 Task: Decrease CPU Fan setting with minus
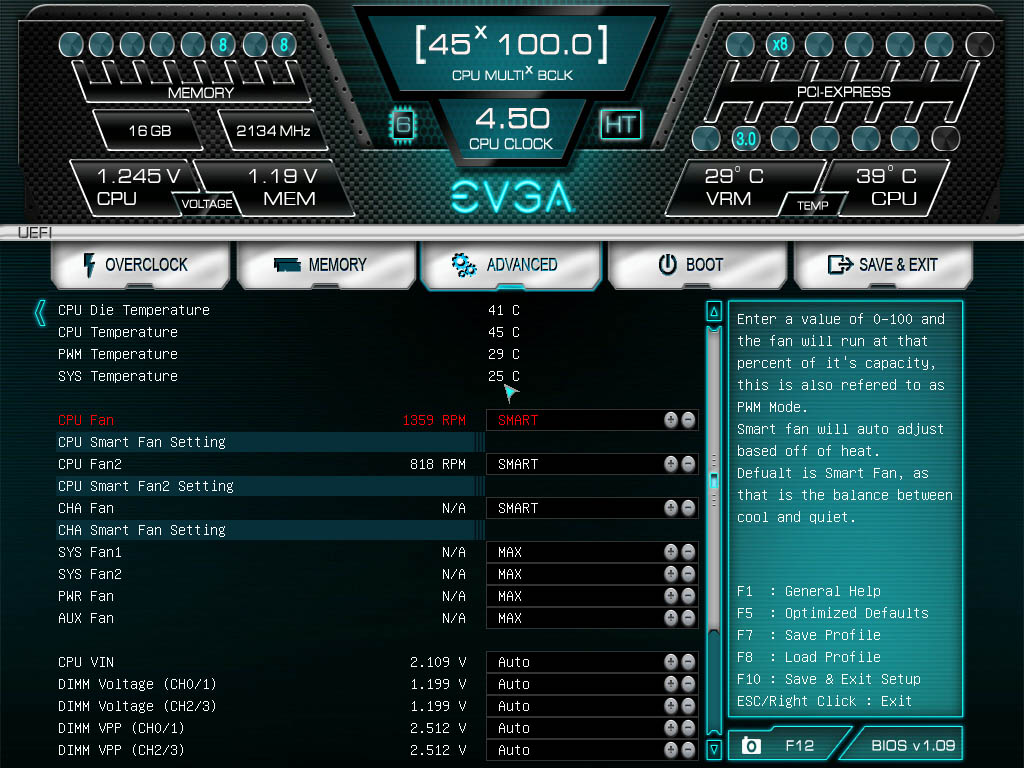pyautogui.click(x=688, y=420)
